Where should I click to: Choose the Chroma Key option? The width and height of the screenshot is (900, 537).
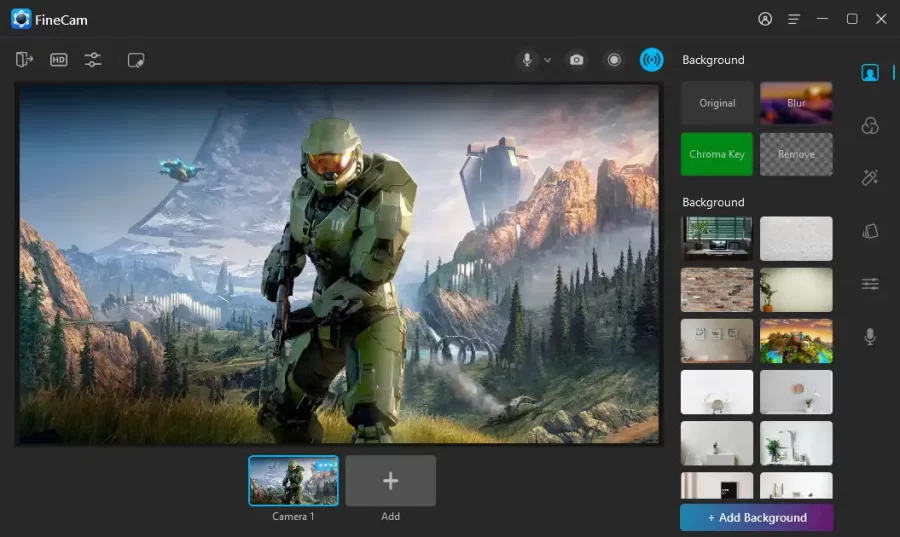click(717, 154)
